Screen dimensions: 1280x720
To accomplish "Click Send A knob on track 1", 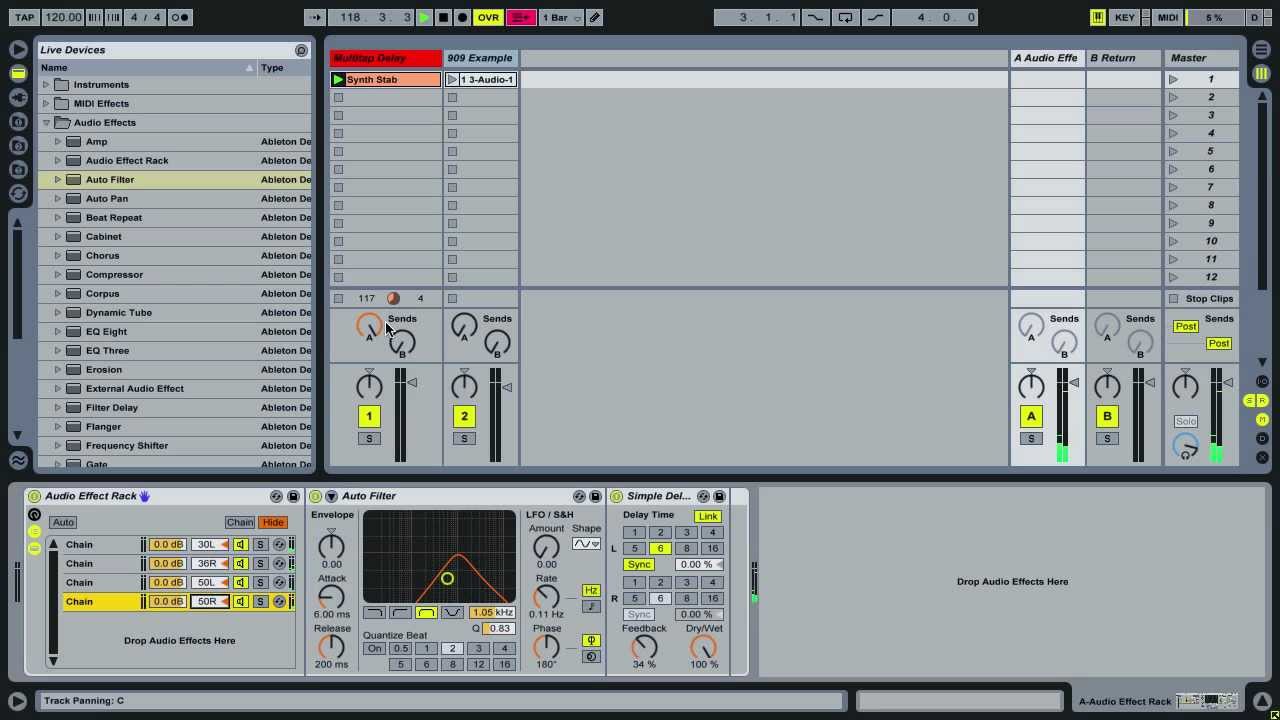I will (x=369, y=326).
